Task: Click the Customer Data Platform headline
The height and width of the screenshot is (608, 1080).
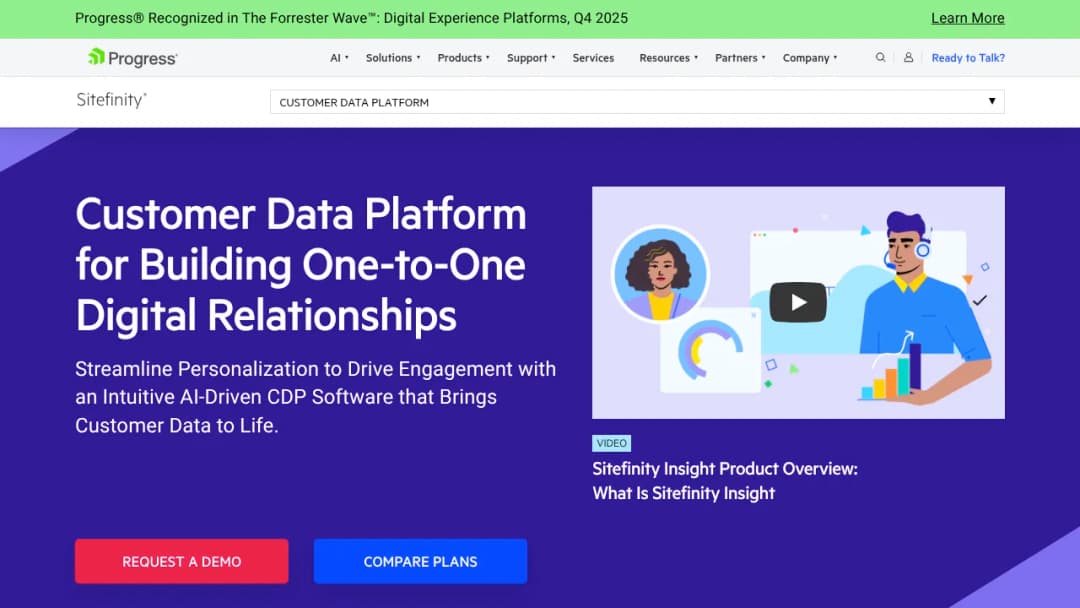Action: point(301,264)
